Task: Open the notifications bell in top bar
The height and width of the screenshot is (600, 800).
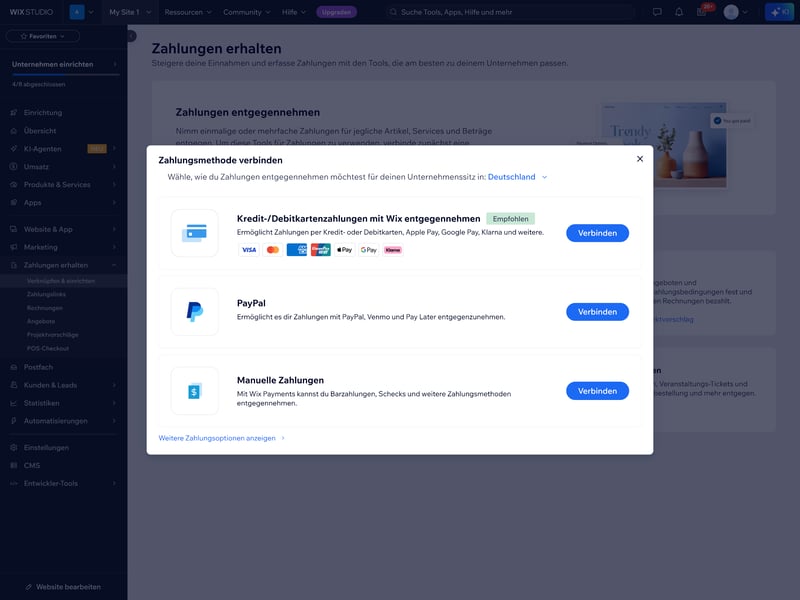Action: pyautogui.click(x=679, y=12)
